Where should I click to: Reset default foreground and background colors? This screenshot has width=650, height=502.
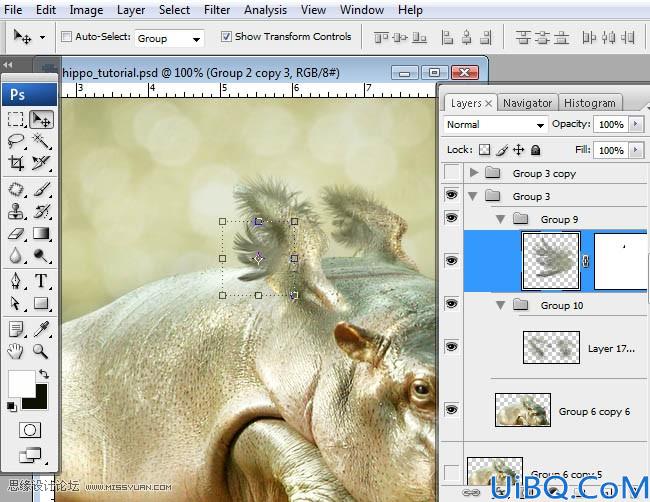(x=12, y=407)
